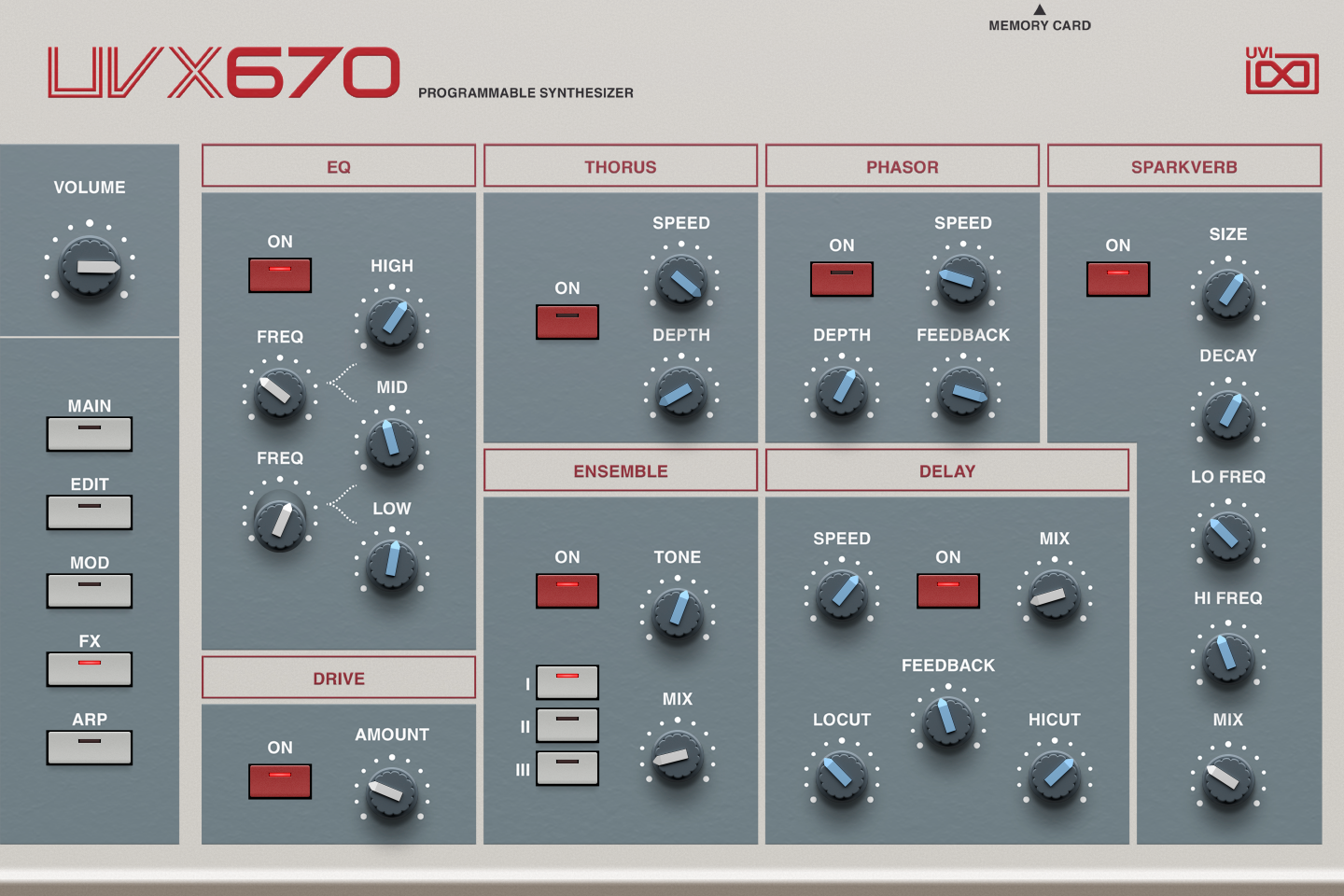Switch to the FX page
Viewport: 1344px width, 896px height.
pos(89,668)
